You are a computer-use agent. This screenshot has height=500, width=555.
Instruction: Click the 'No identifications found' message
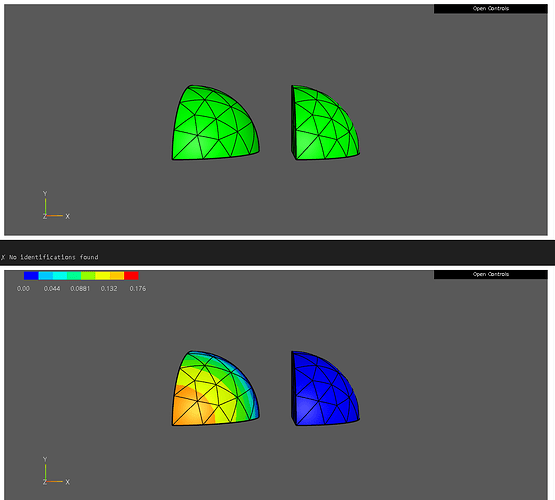point(53,257)
